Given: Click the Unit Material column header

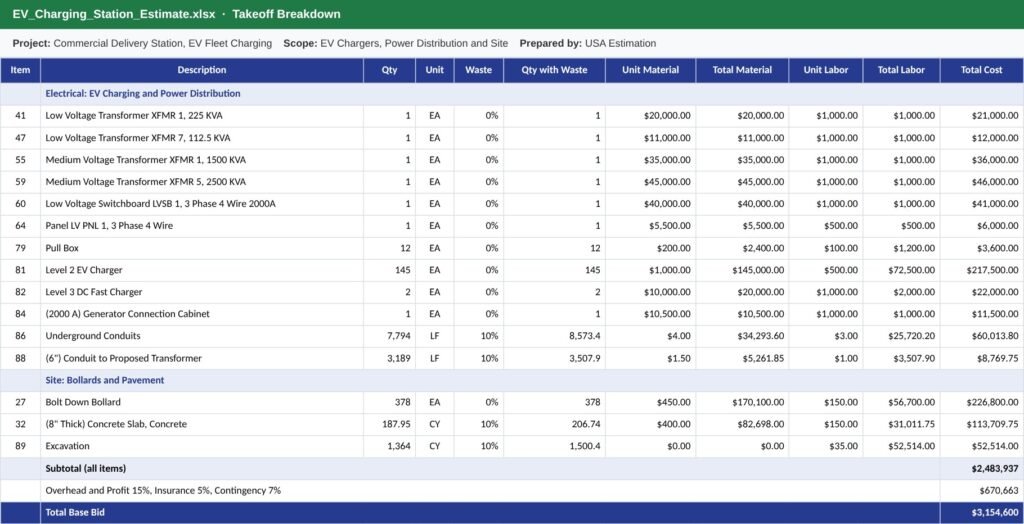Looking at the screenshot, I should (650, 70).
